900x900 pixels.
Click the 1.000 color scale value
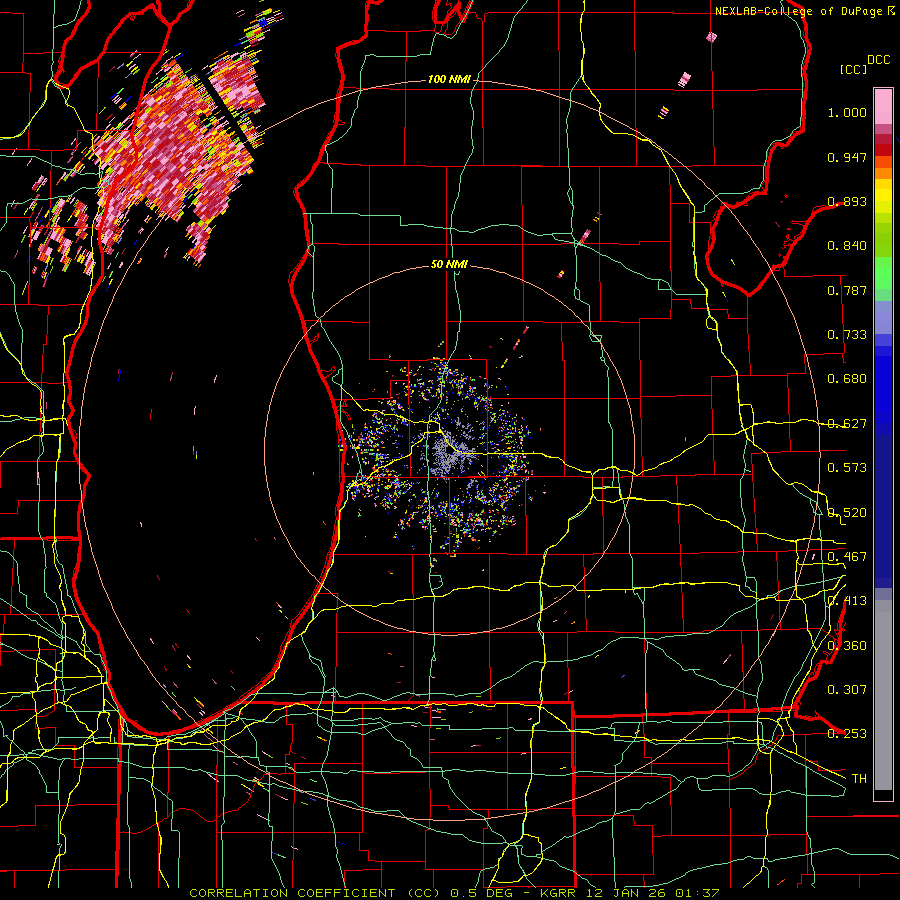[x=847, y=112]
